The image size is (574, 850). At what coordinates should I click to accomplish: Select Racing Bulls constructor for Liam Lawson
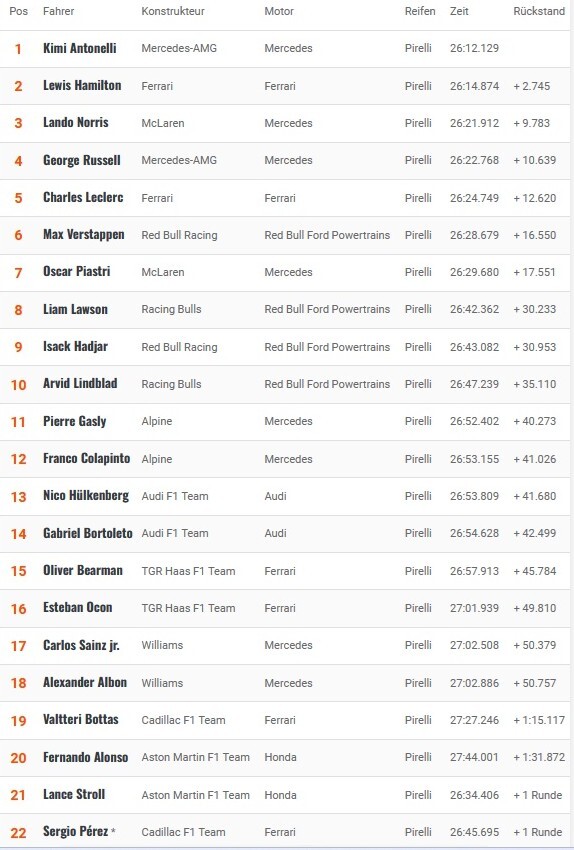[x=171, y=309]
